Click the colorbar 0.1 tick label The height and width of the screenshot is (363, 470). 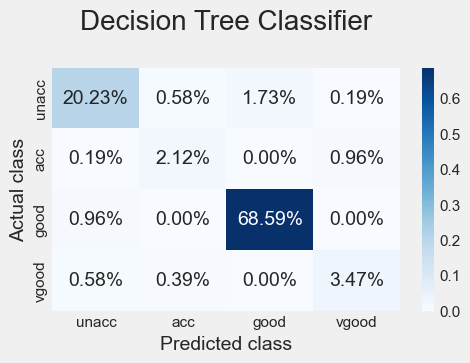pyautogui.click(x=450, y=276)
